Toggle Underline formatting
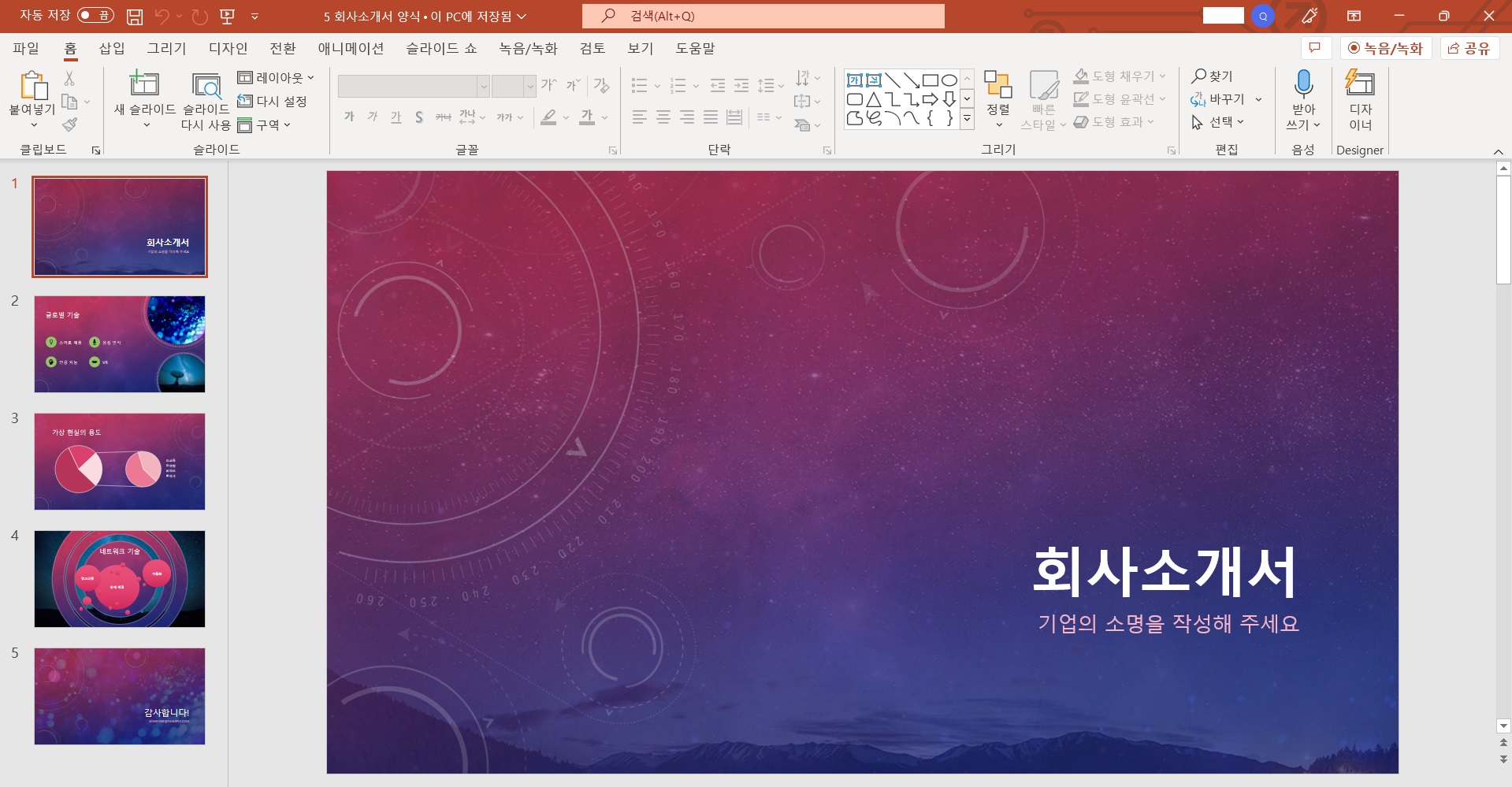1512x787 pixels. tap(396, 117)
